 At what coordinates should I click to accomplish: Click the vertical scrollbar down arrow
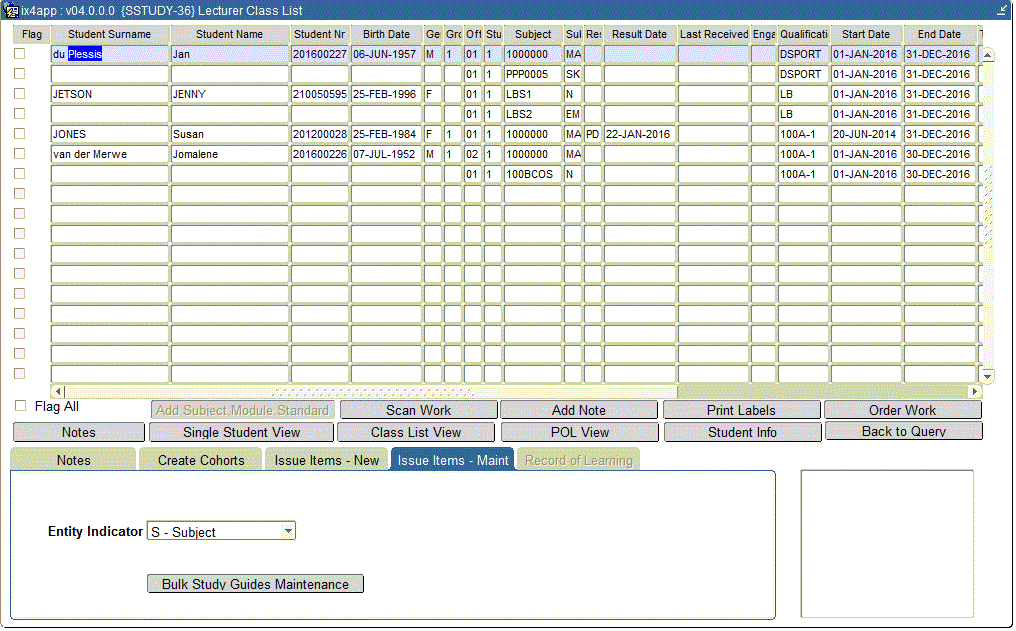click(988, 376)
